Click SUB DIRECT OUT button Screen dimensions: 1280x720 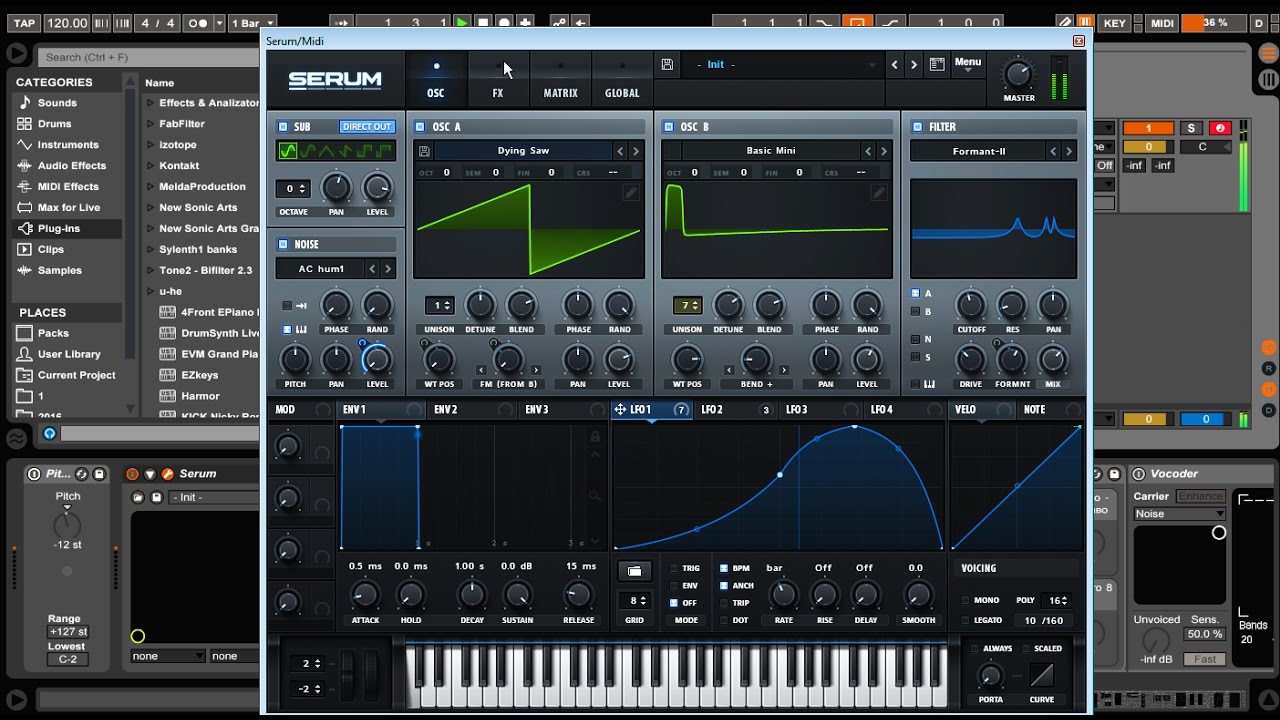coord(367,127)
